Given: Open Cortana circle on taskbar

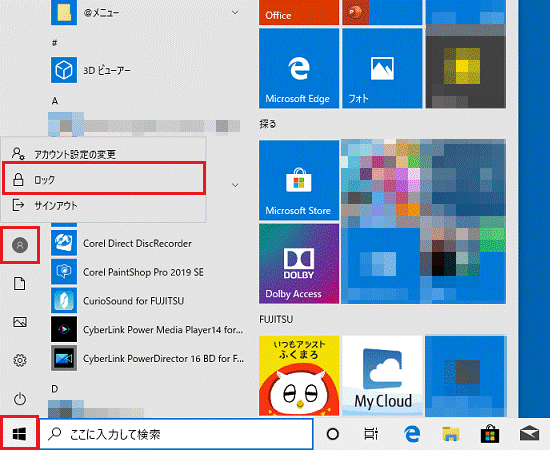Looking at the screenshot, I should [x=333, y=434].
